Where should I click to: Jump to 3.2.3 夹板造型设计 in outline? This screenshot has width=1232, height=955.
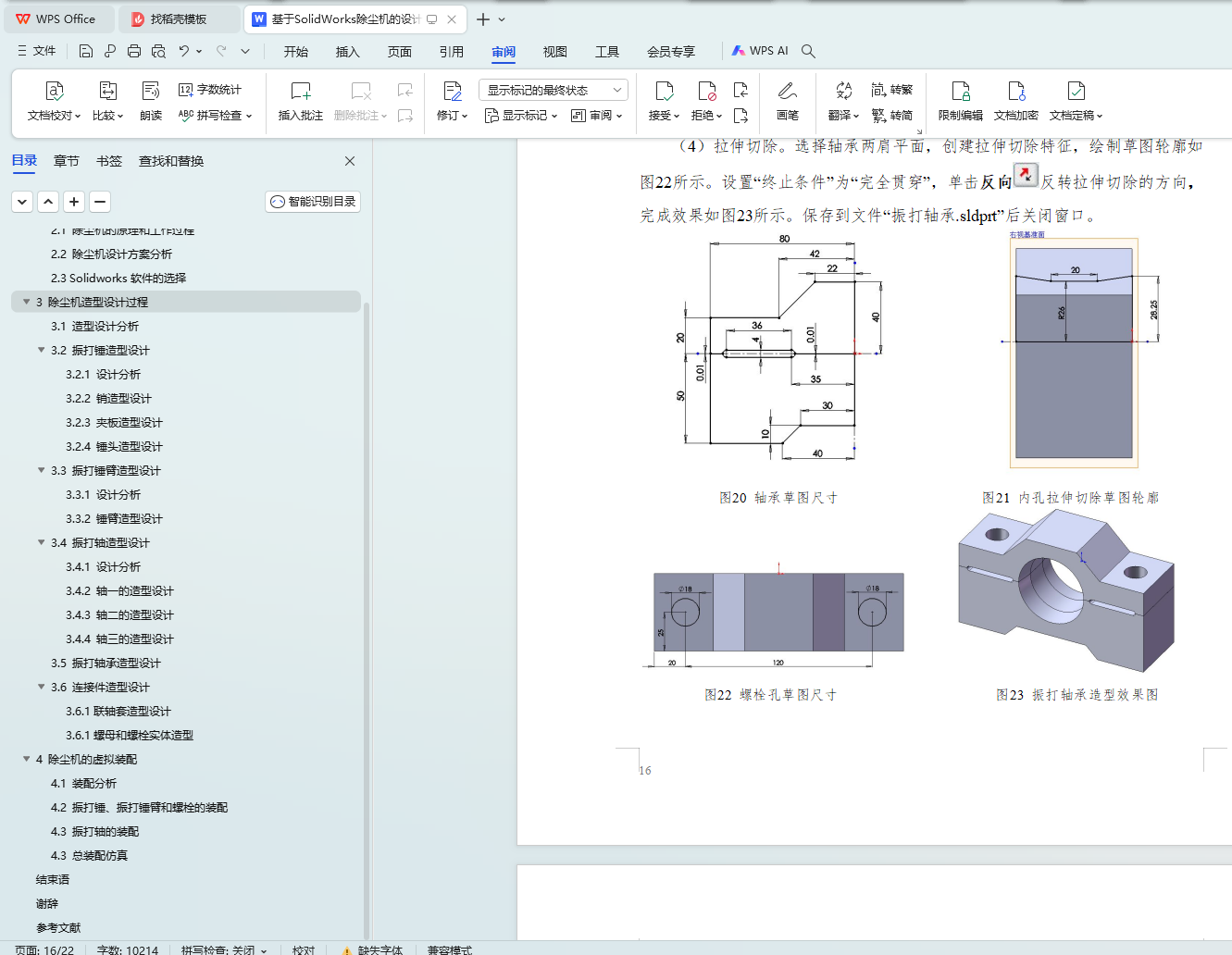114,422
